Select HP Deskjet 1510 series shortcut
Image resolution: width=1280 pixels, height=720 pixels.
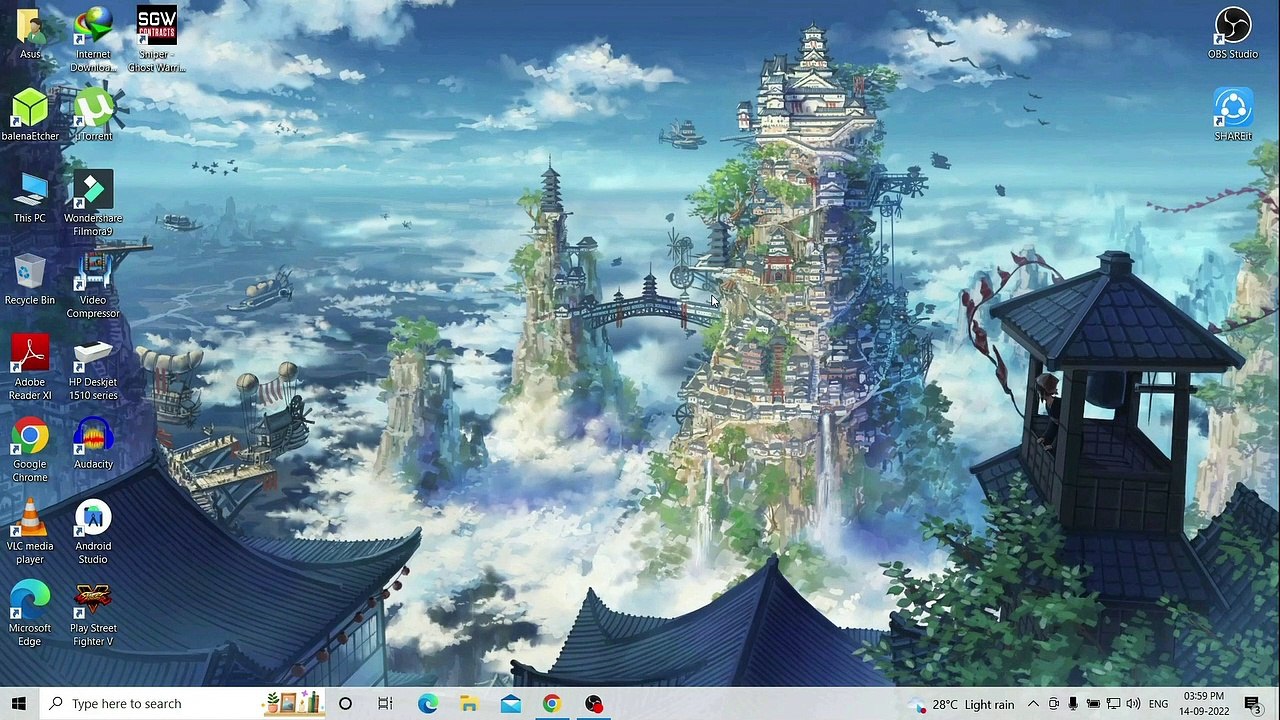point(93,368)
